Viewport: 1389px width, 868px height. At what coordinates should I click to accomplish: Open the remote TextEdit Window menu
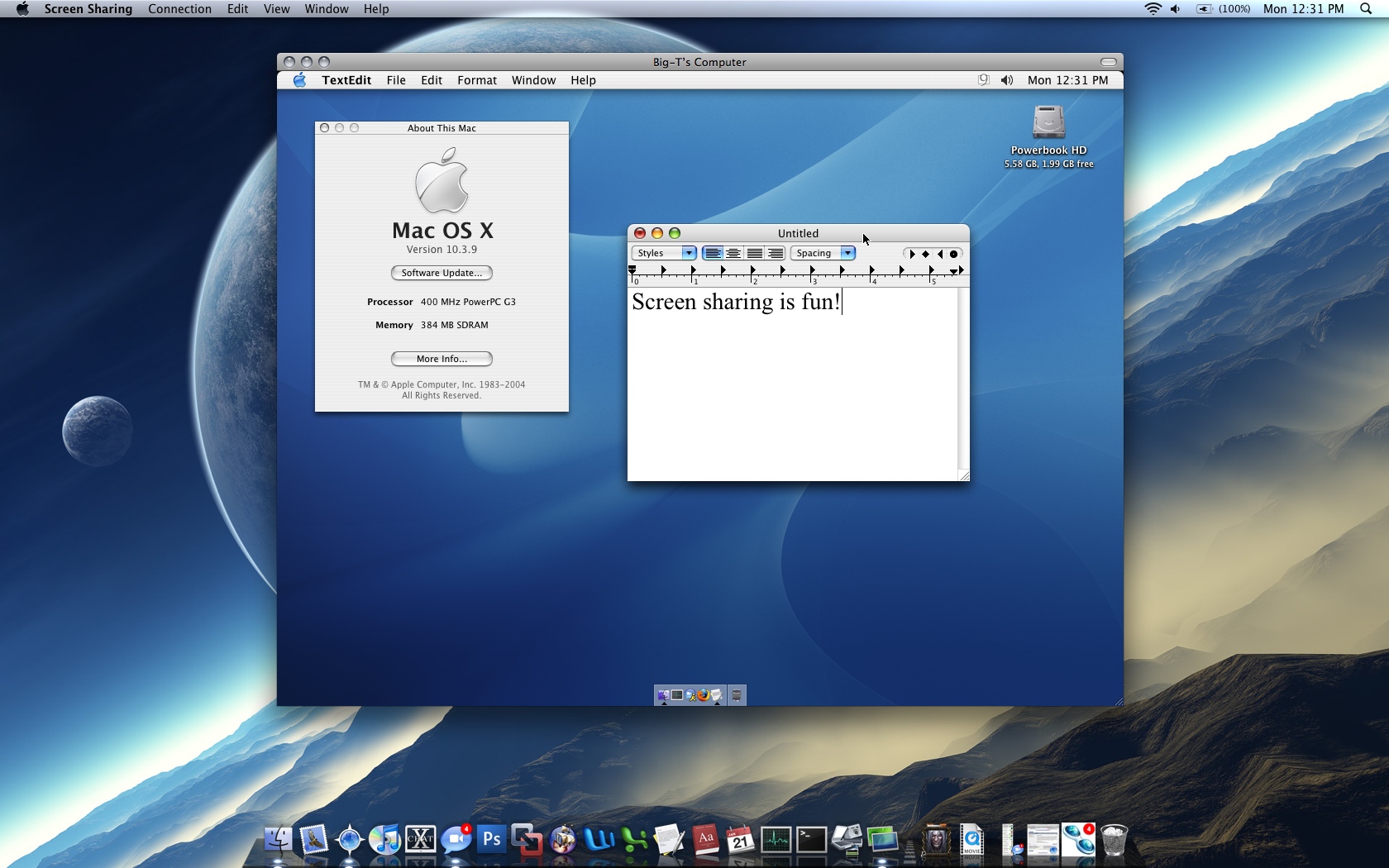(x=533, y=80)
